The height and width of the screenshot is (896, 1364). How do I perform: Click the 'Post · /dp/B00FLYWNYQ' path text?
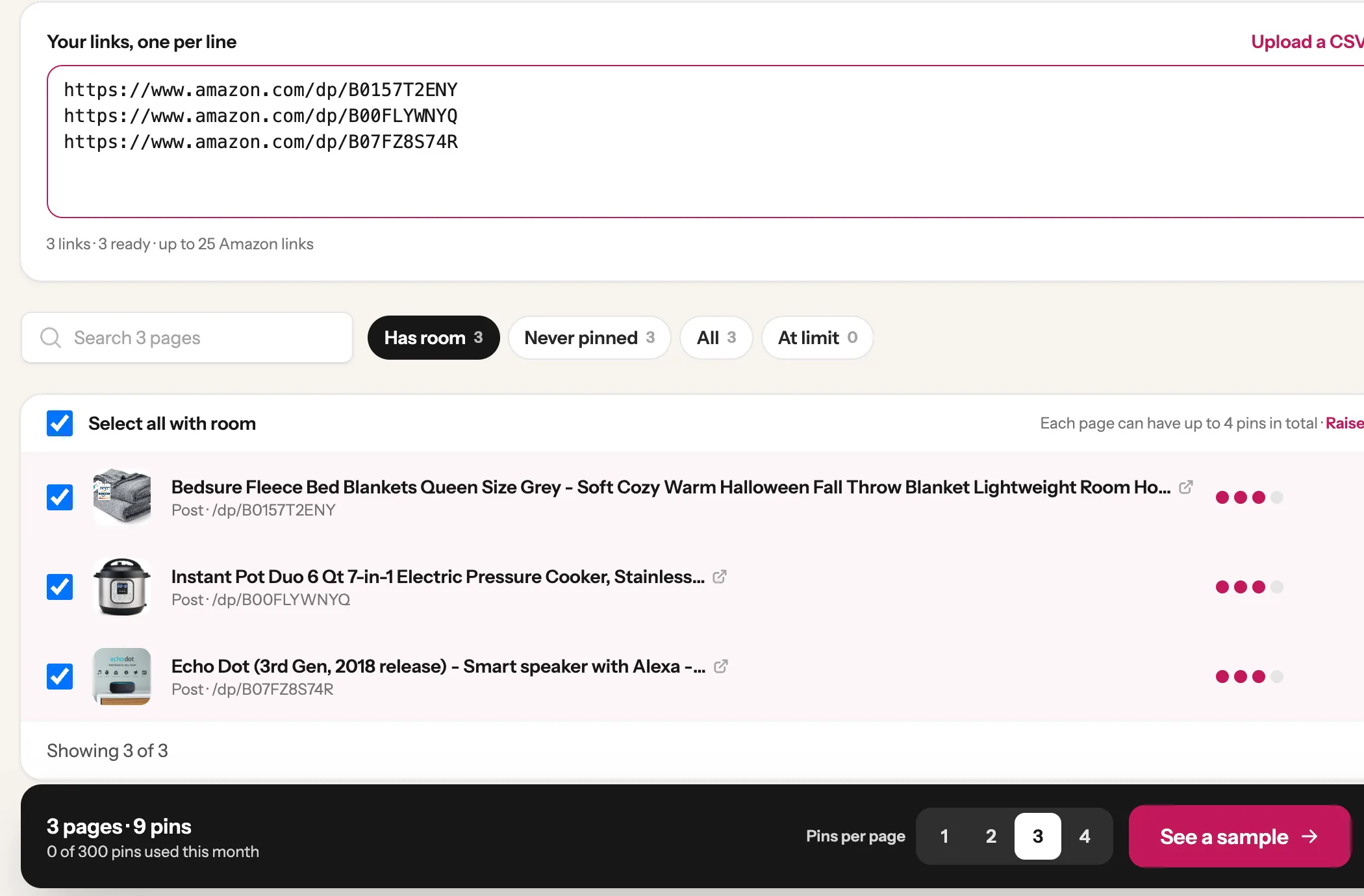(260, 600)
